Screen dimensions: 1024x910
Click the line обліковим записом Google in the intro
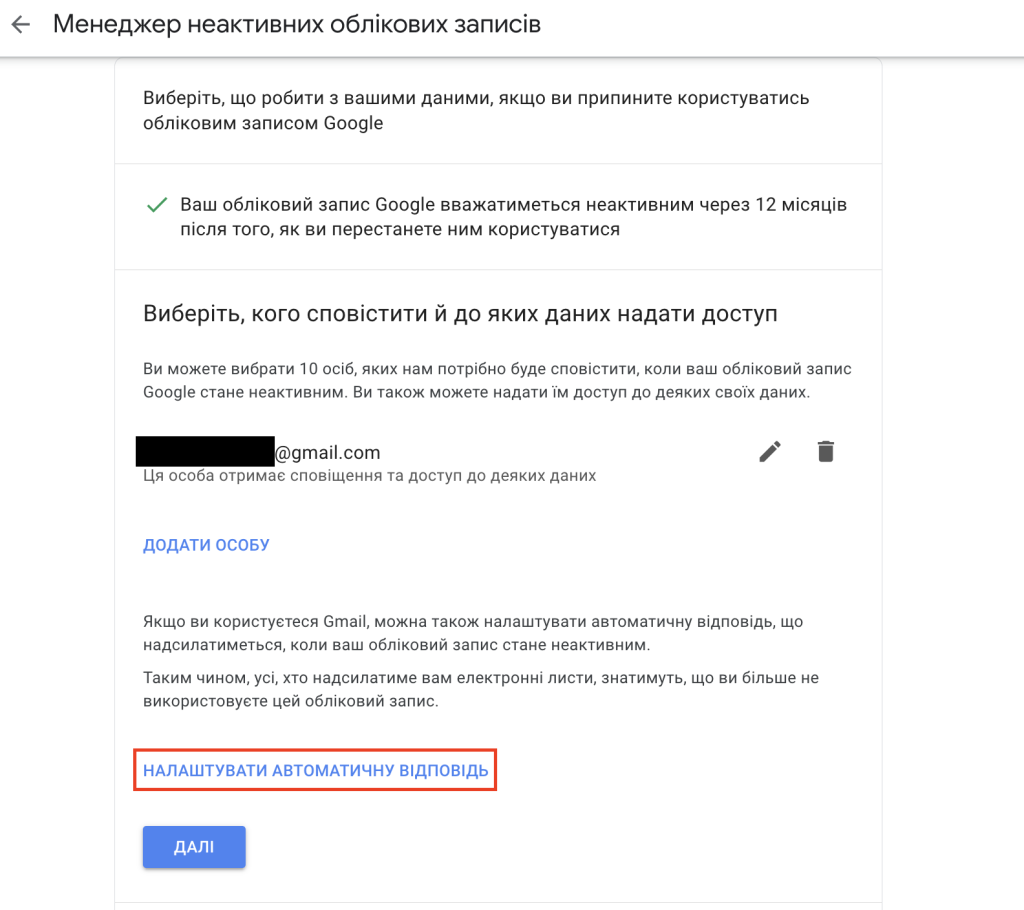click(263, 123)
